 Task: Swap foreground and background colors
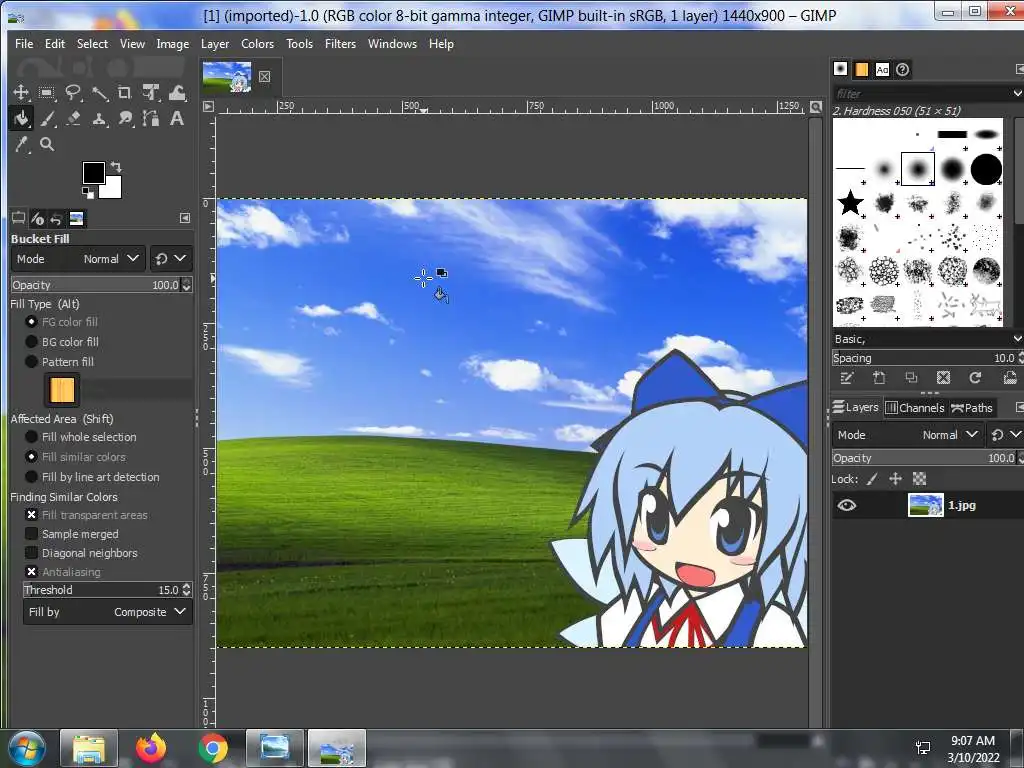pos(116,167)
